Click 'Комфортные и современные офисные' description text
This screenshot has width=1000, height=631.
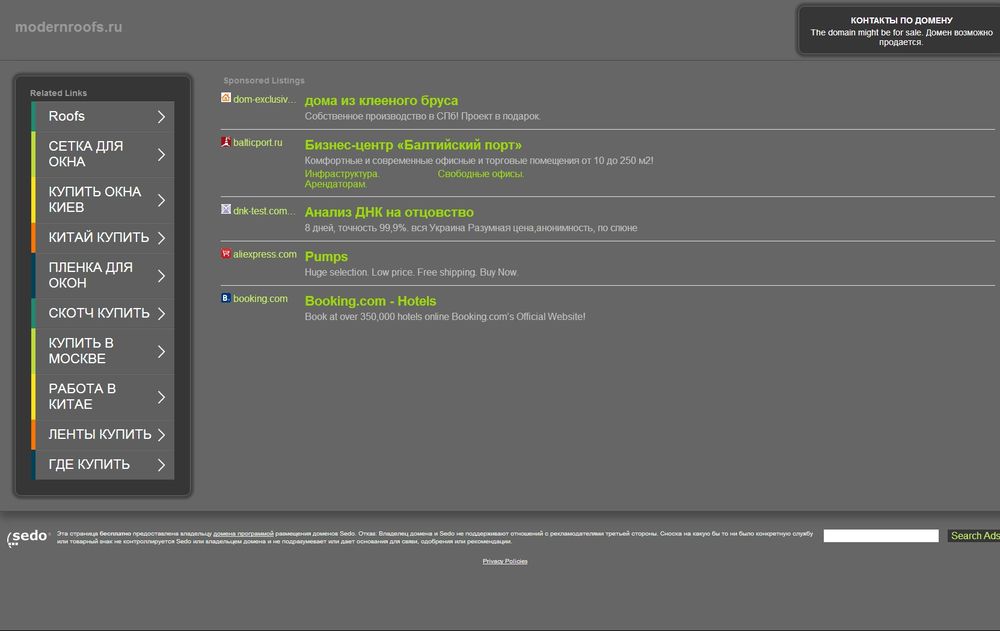pos(479,160)
